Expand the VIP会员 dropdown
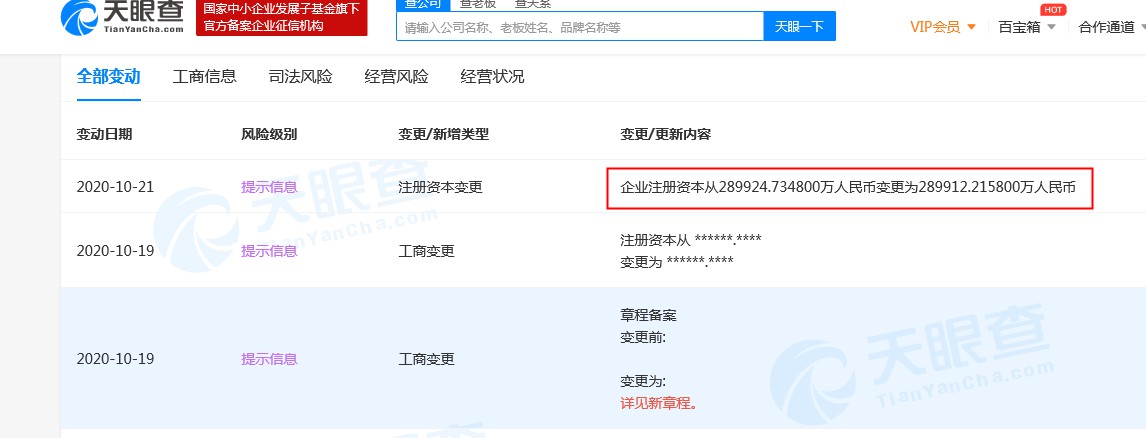The image size is (1146, 438). tap(943, 27)
